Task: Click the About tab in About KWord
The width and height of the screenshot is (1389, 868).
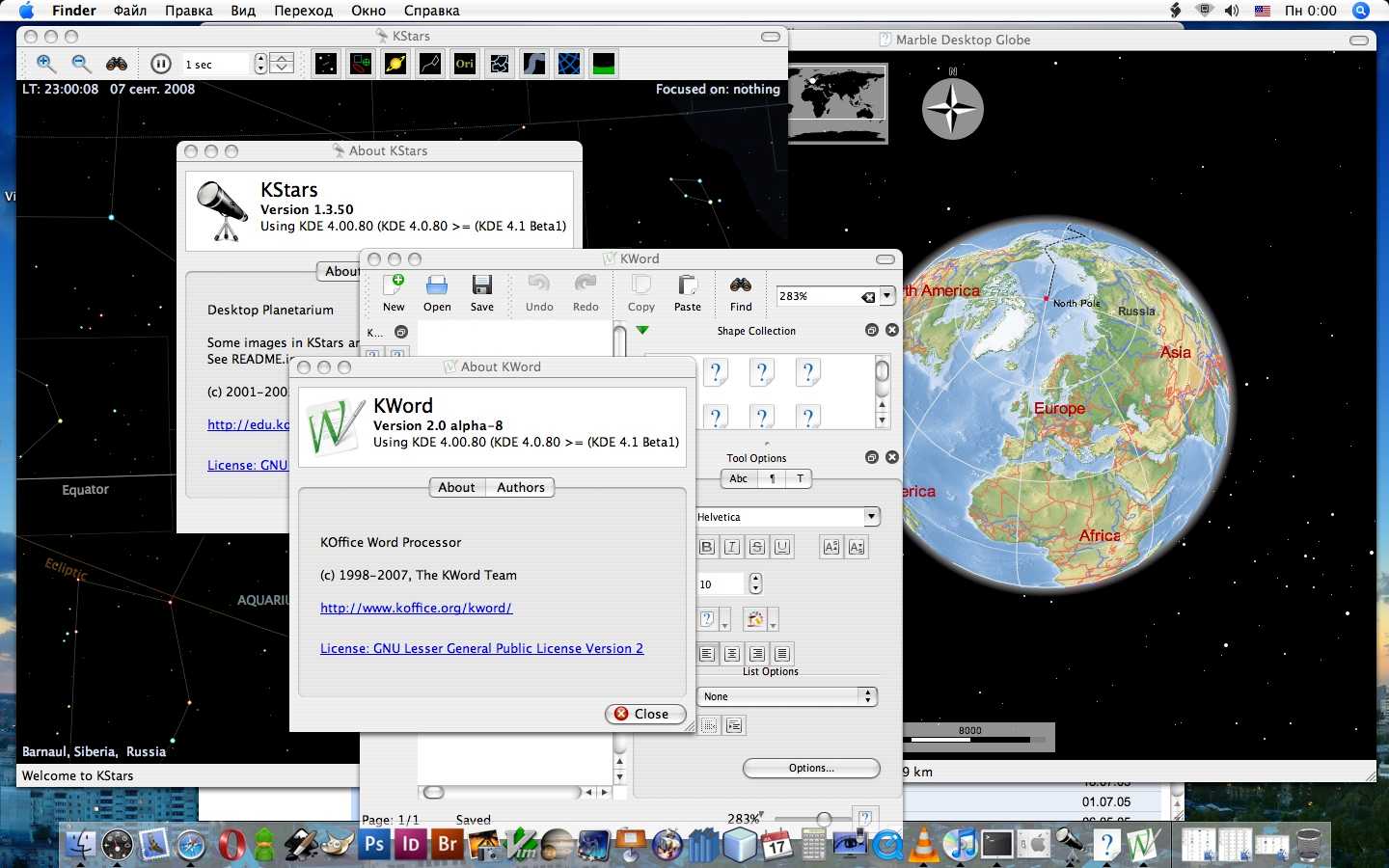Action: point(456,487)
